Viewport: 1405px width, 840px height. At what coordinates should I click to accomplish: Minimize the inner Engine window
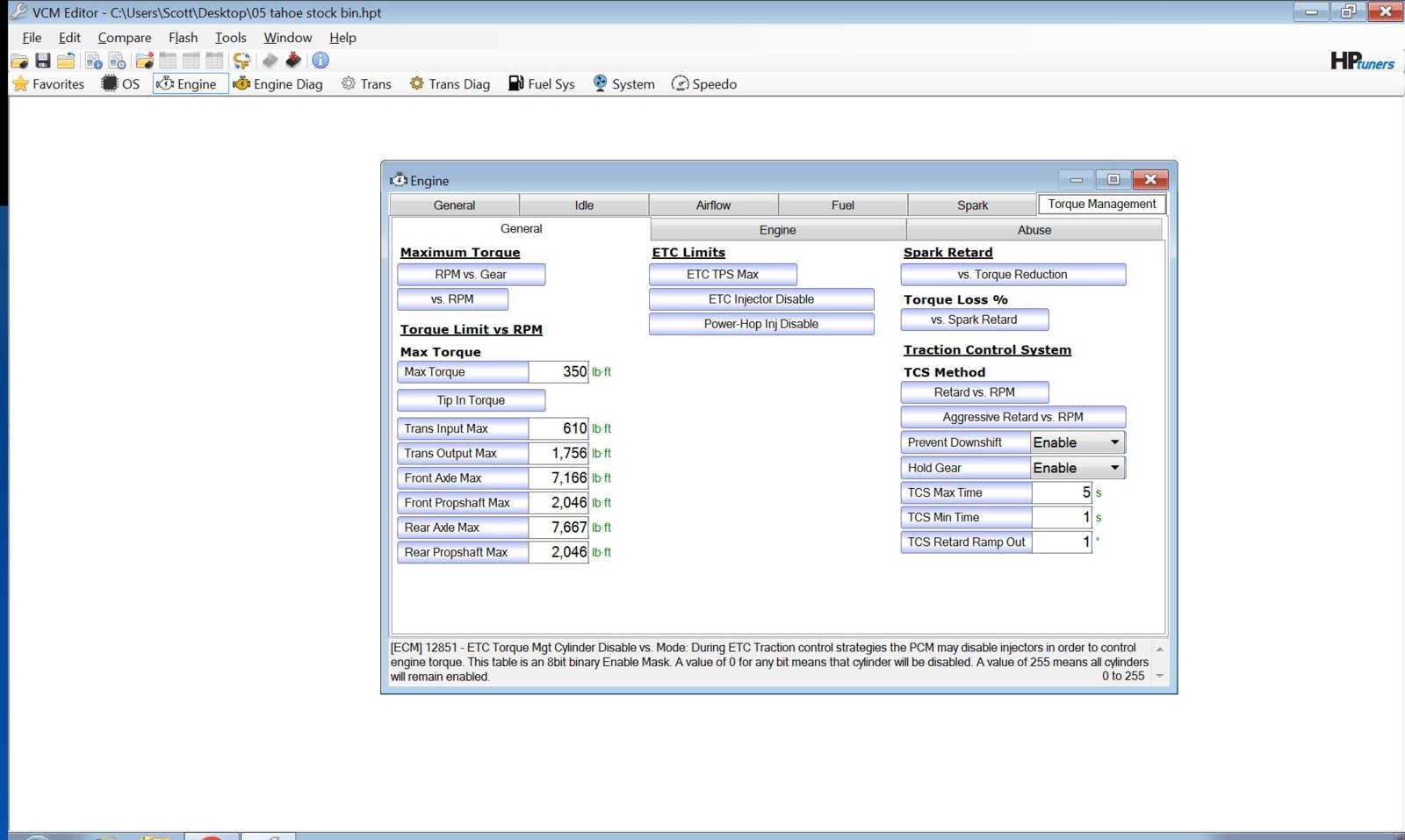pos(1076,179)
